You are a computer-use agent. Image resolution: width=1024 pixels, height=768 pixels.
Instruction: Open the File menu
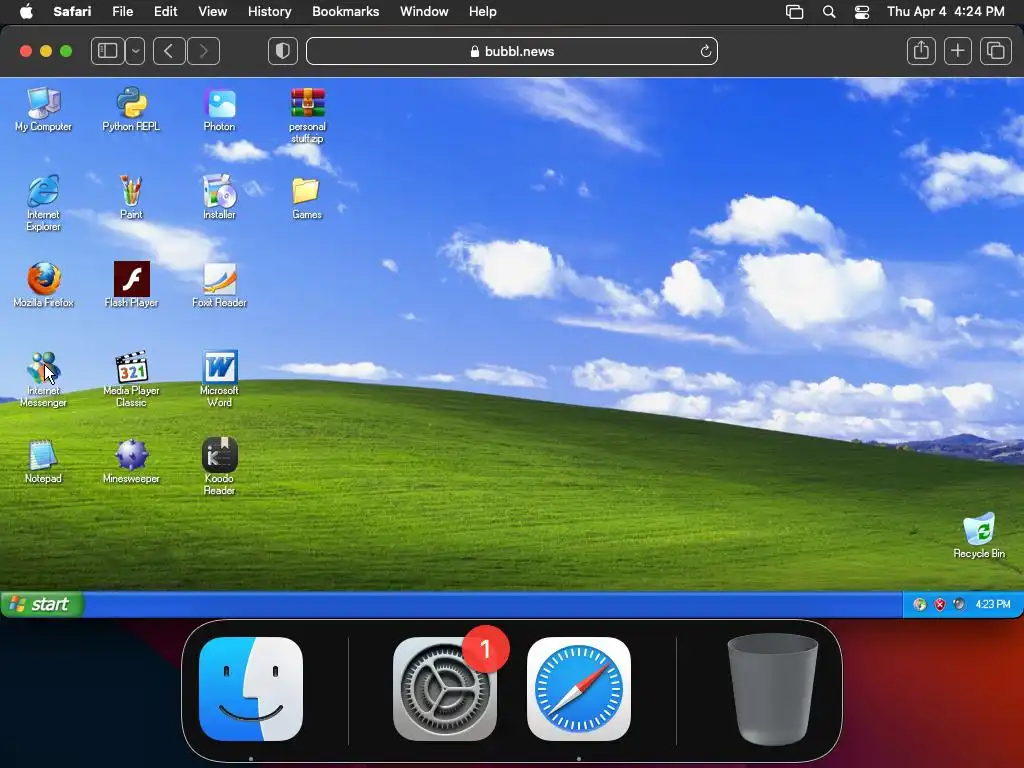(x=122, y=12)
